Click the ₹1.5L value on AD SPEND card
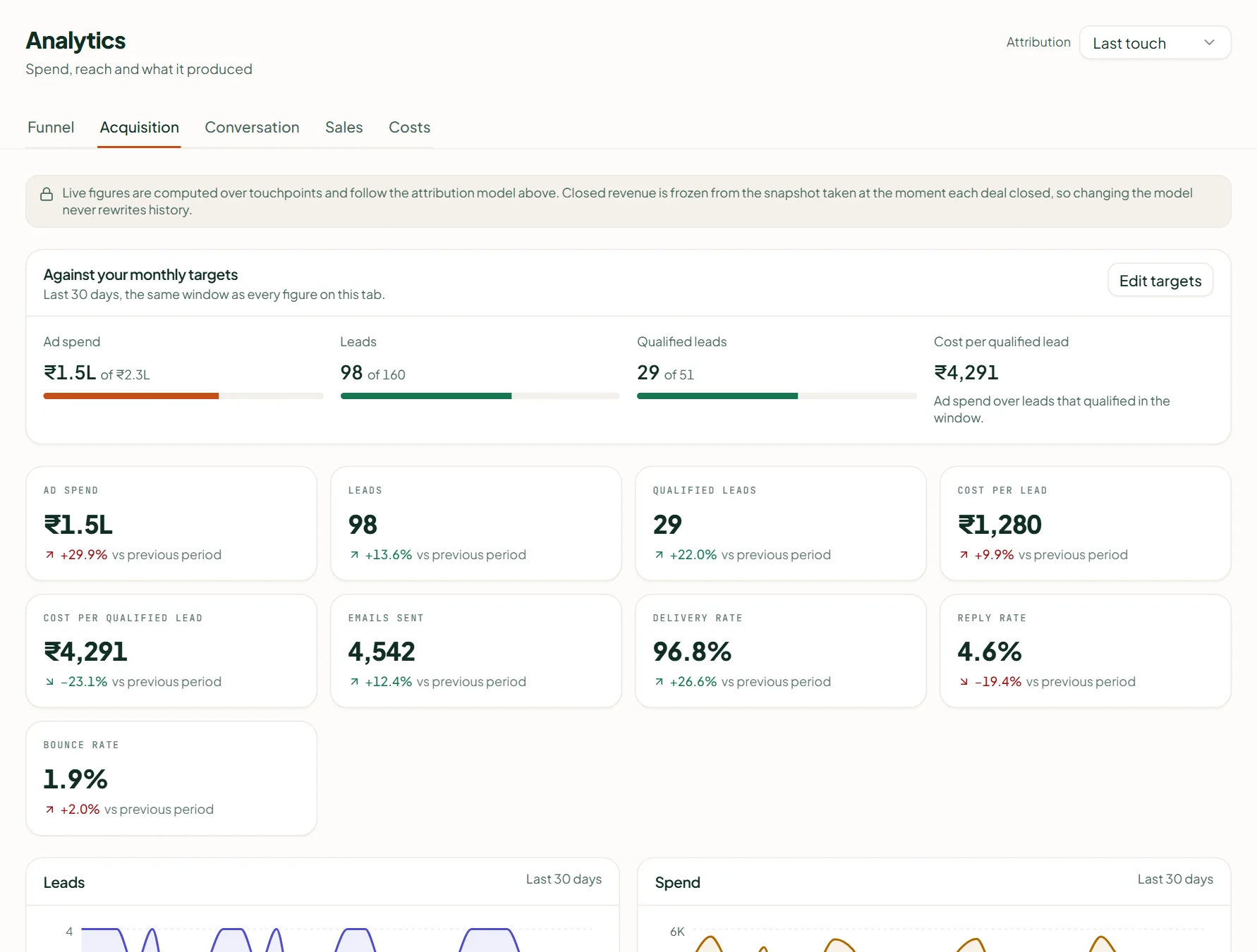The height and width of the screenshot is (952, 1257). [x=78, y=525]
